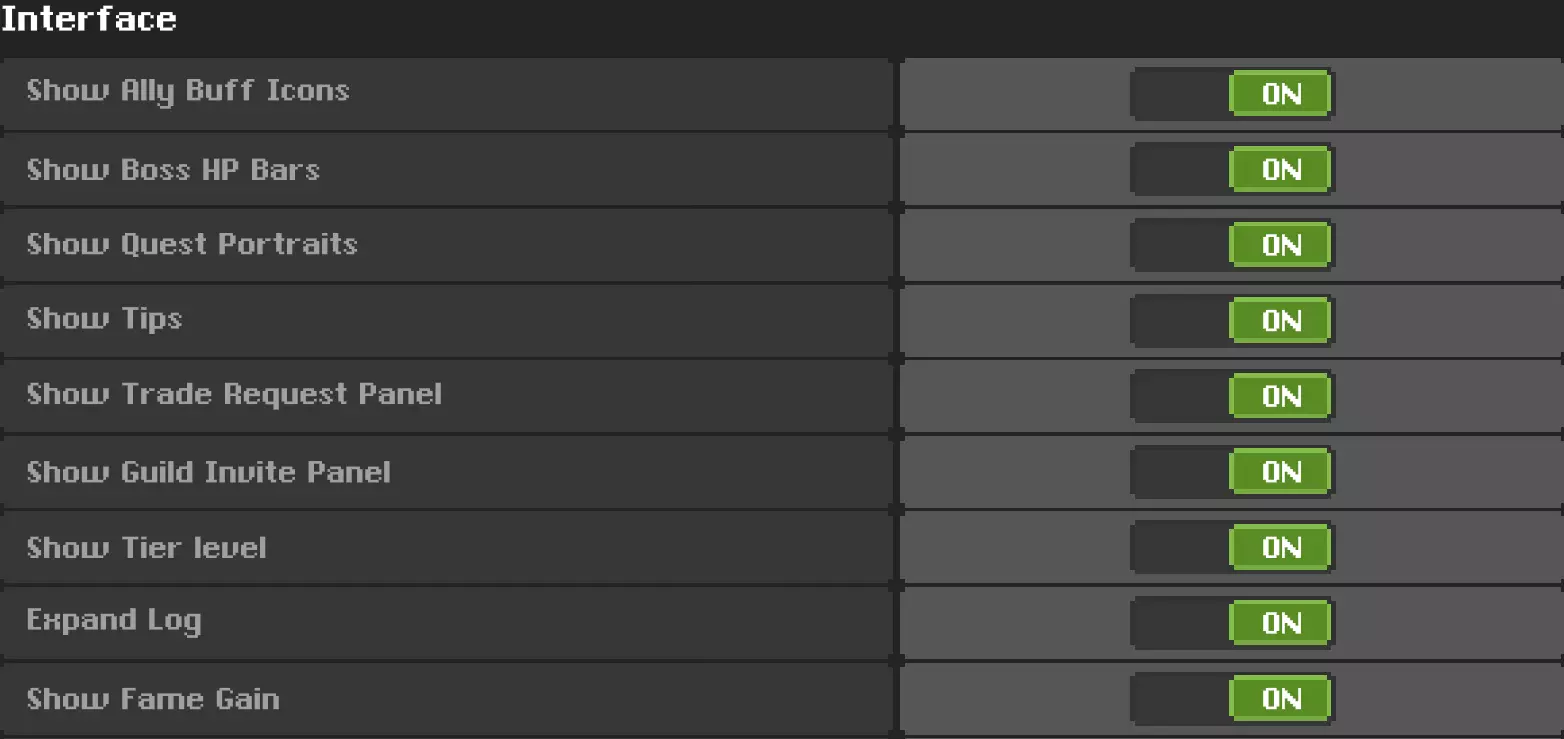Select the Show Ally Buff Icons label
The width and height of the screenshot is (1564, 739).
188,91
